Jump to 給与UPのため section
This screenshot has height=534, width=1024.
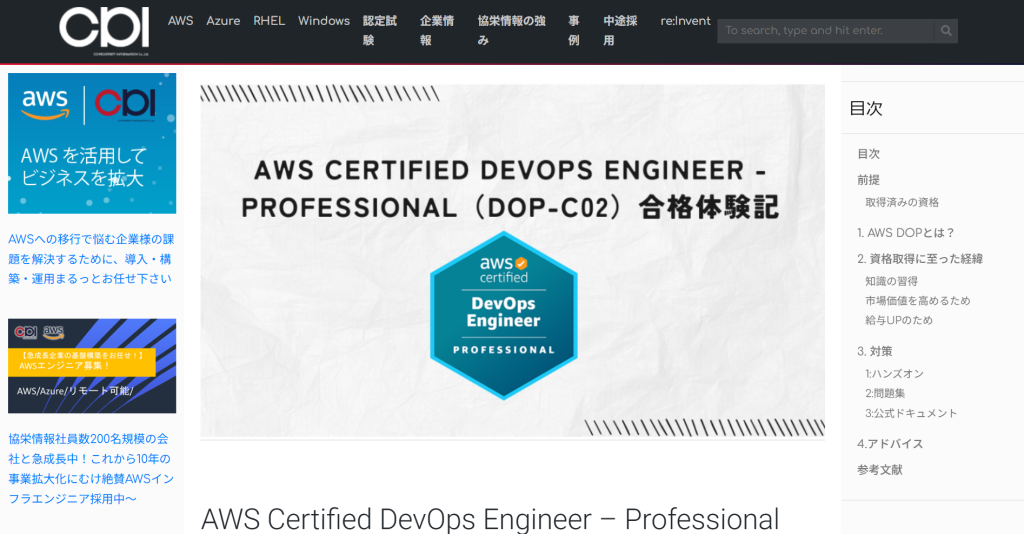point(899,321)
